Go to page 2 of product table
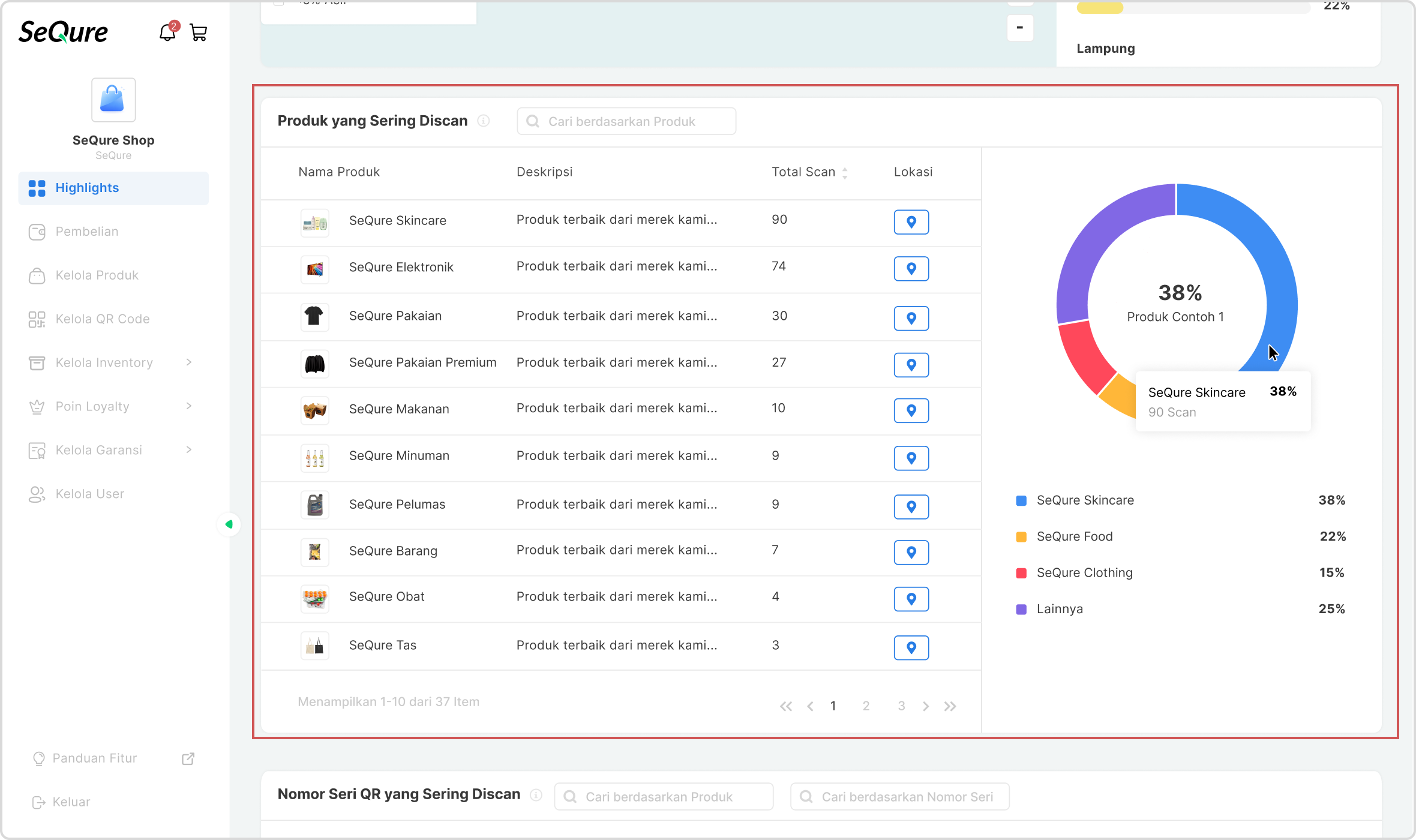Image resolution: width=1416 pixels, height=840 pixels. click(x=866, y=706)
